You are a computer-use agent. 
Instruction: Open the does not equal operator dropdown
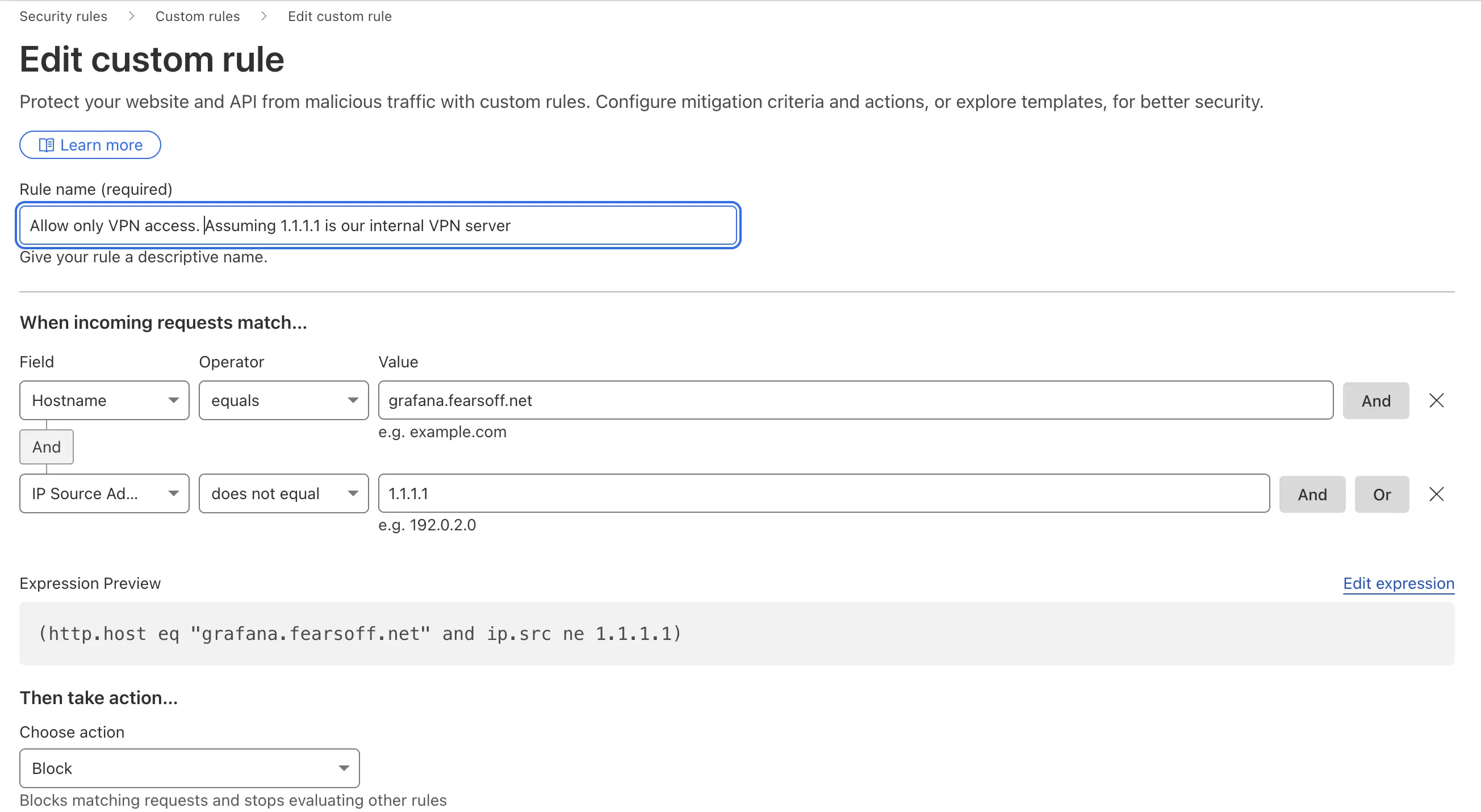tap(283, 494)
